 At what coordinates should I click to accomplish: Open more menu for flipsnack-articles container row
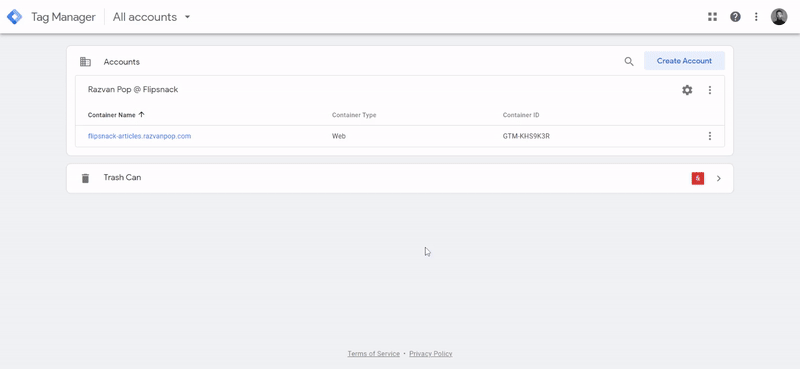pos(710,136)
